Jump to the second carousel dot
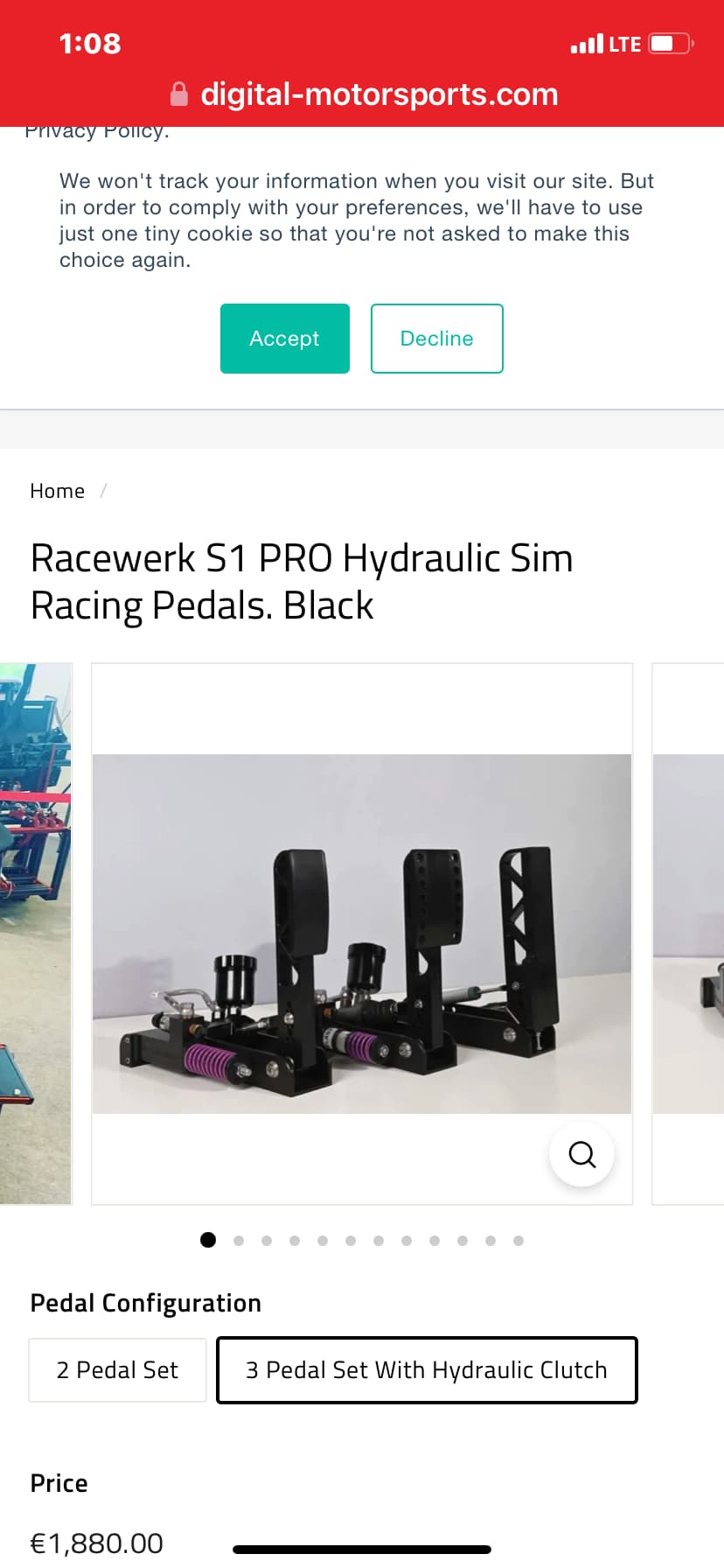This screenshot has width=724, height=1568. (x=239, y=1241)
